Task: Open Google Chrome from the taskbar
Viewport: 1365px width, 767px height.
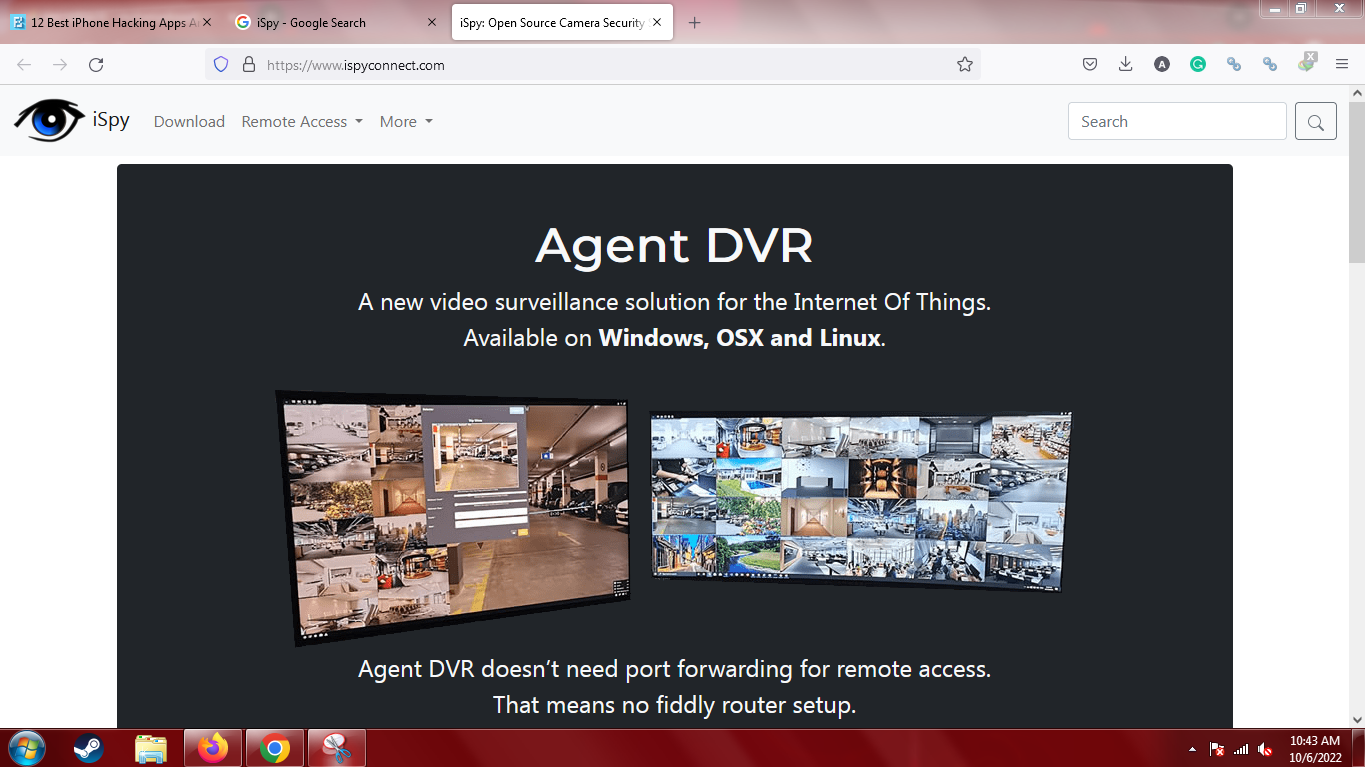Action: point(275,748)
